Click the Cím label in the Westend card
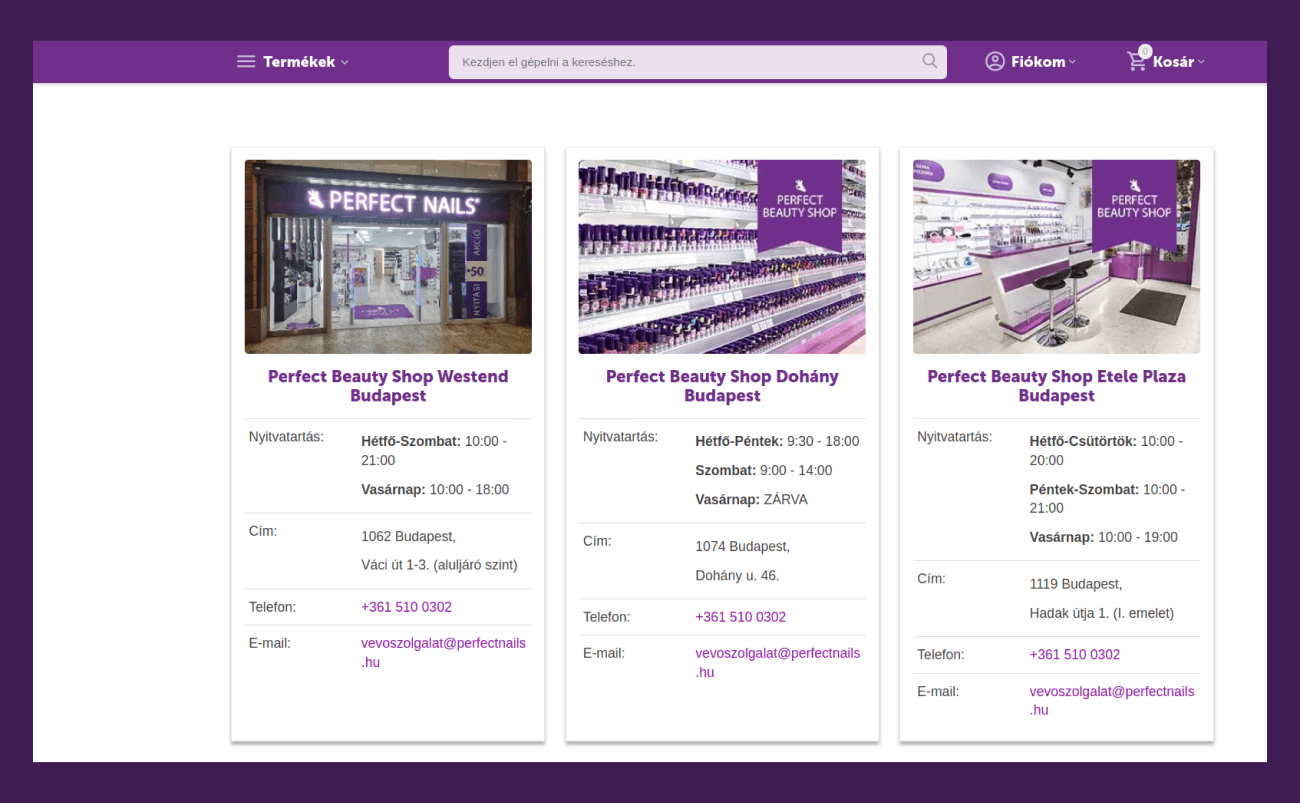This screenshot has height=803, width=1300. 263,531
